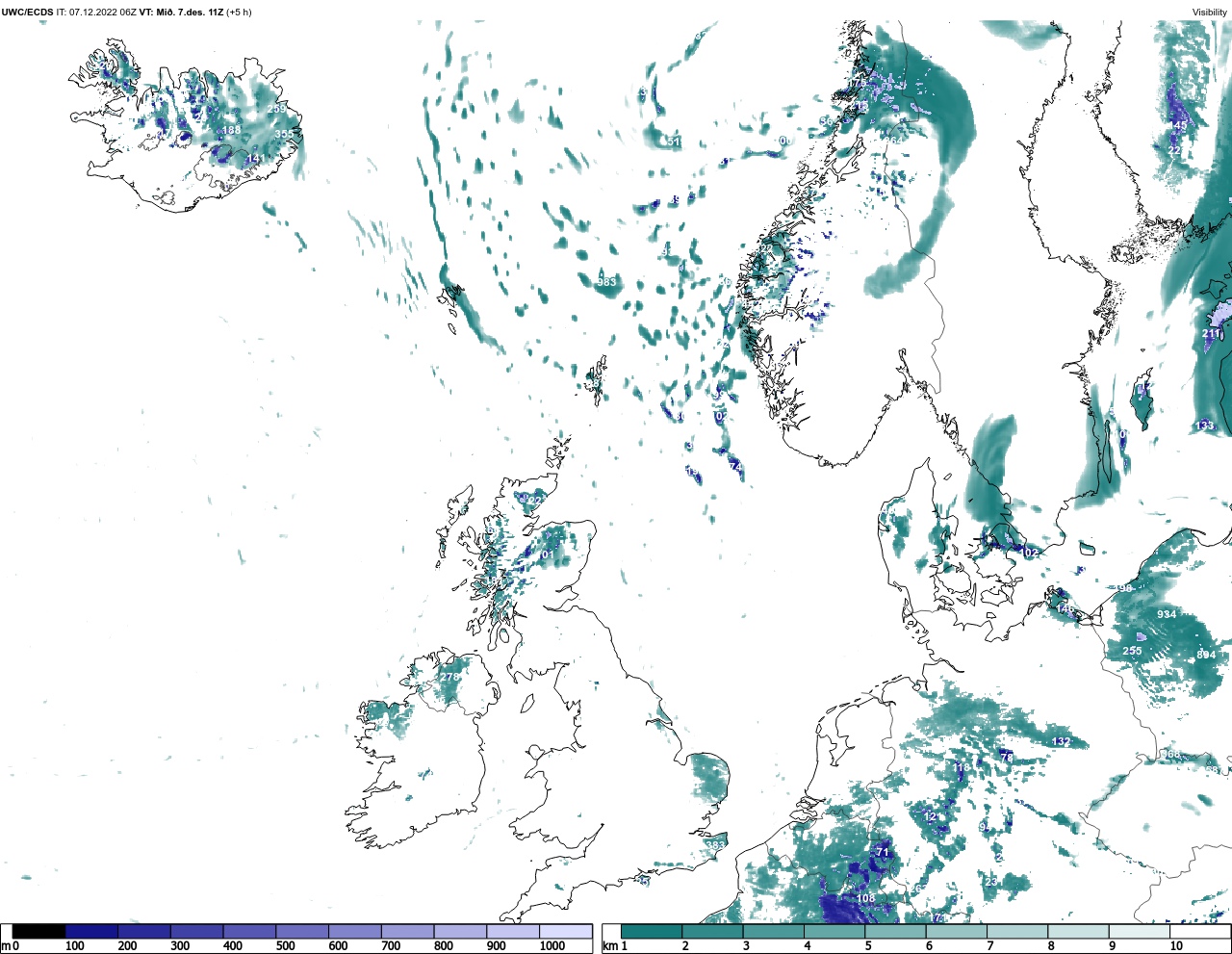
Task: Click the '211' value at the right edge
Action: click(1211, 333)
